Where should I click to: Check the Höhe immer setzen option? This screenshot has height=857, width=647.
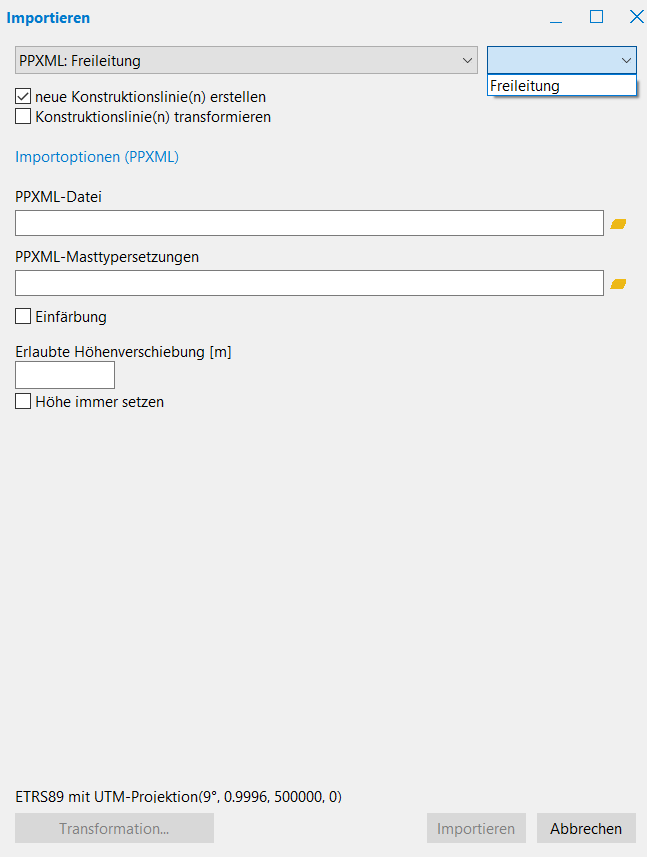[24, 402]
